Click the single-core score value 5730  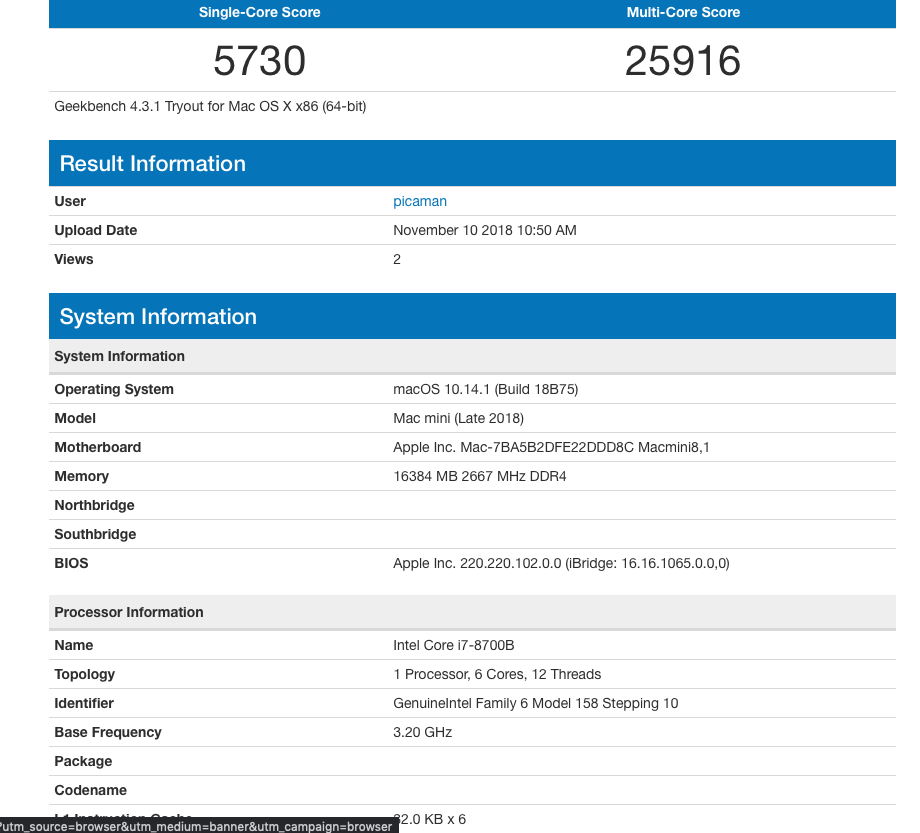pos(259,61)
